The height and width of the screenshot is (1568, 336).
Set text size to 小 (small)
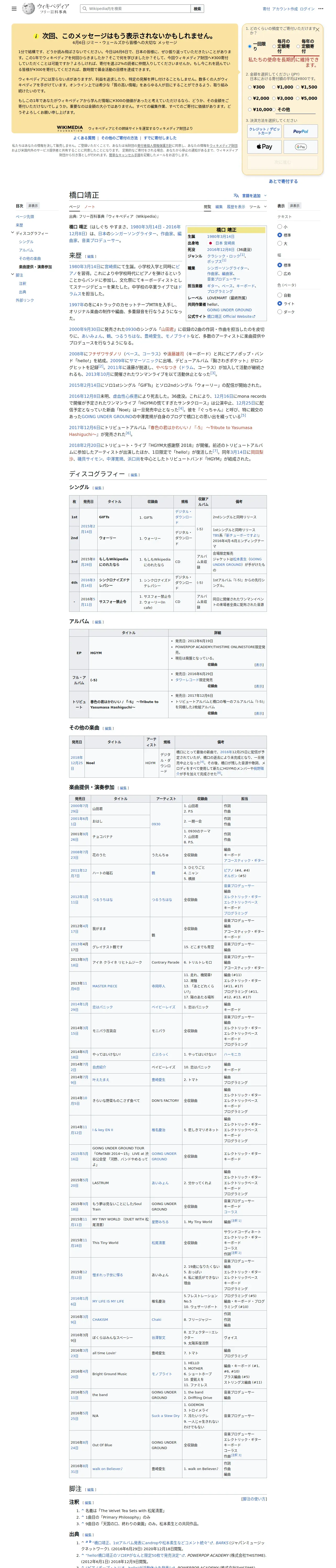click(x=280, y=226)
